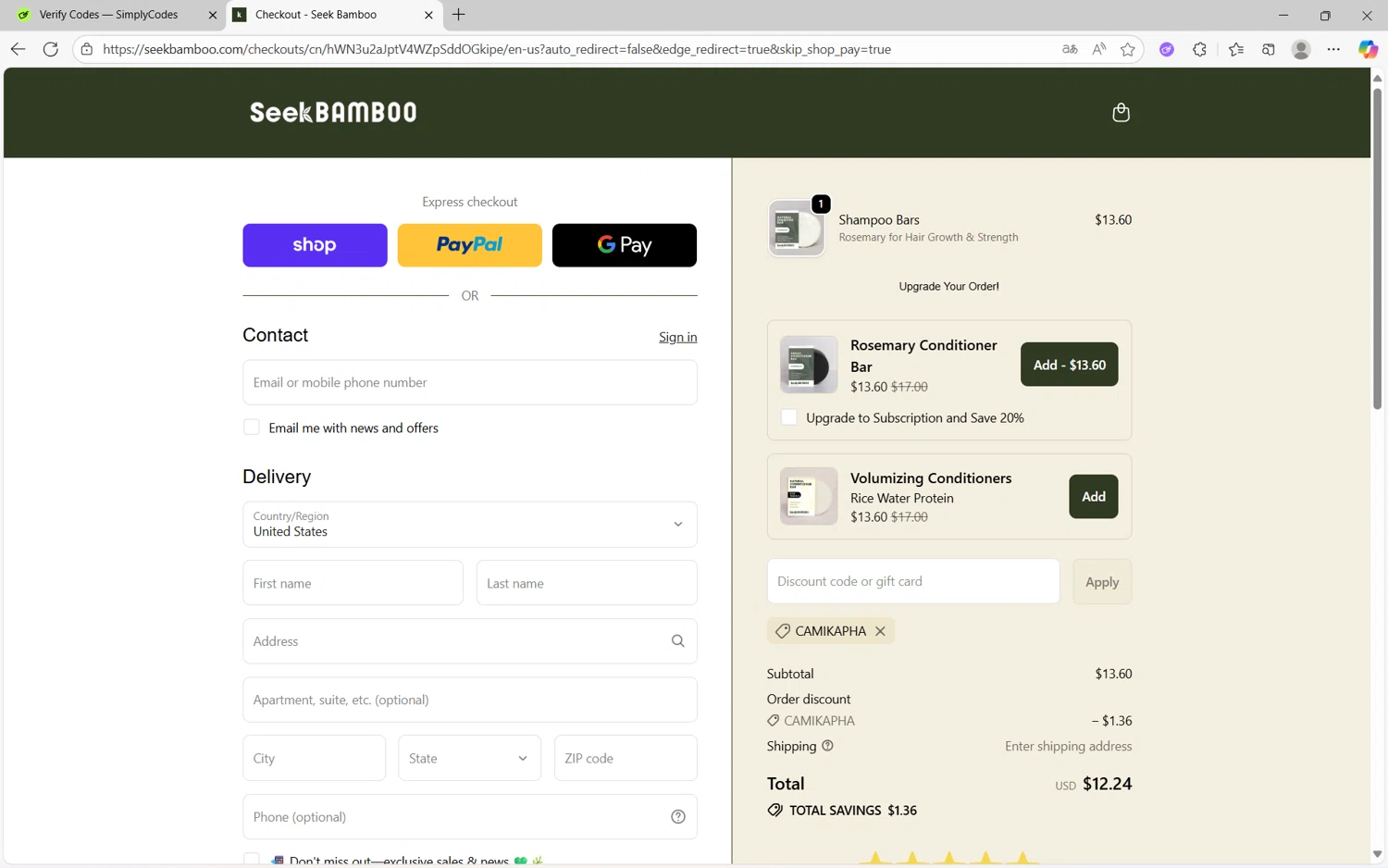This screenshot has height=868, width=1388.
Task: Show phone number help question mark
Action: tap(677, 817)
